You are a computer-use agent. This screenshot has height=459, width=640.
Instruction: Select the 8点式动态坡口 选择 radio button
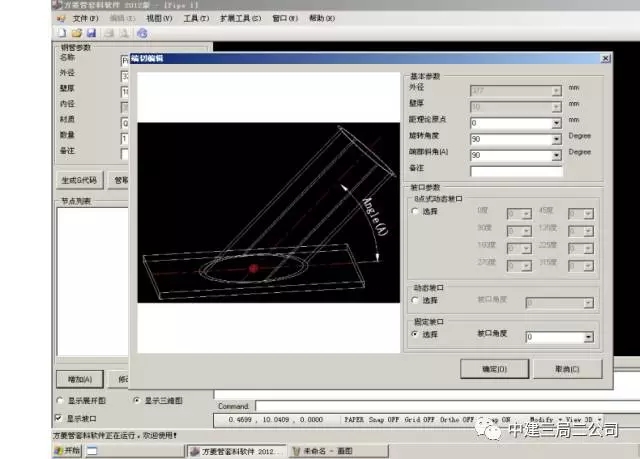416,212
